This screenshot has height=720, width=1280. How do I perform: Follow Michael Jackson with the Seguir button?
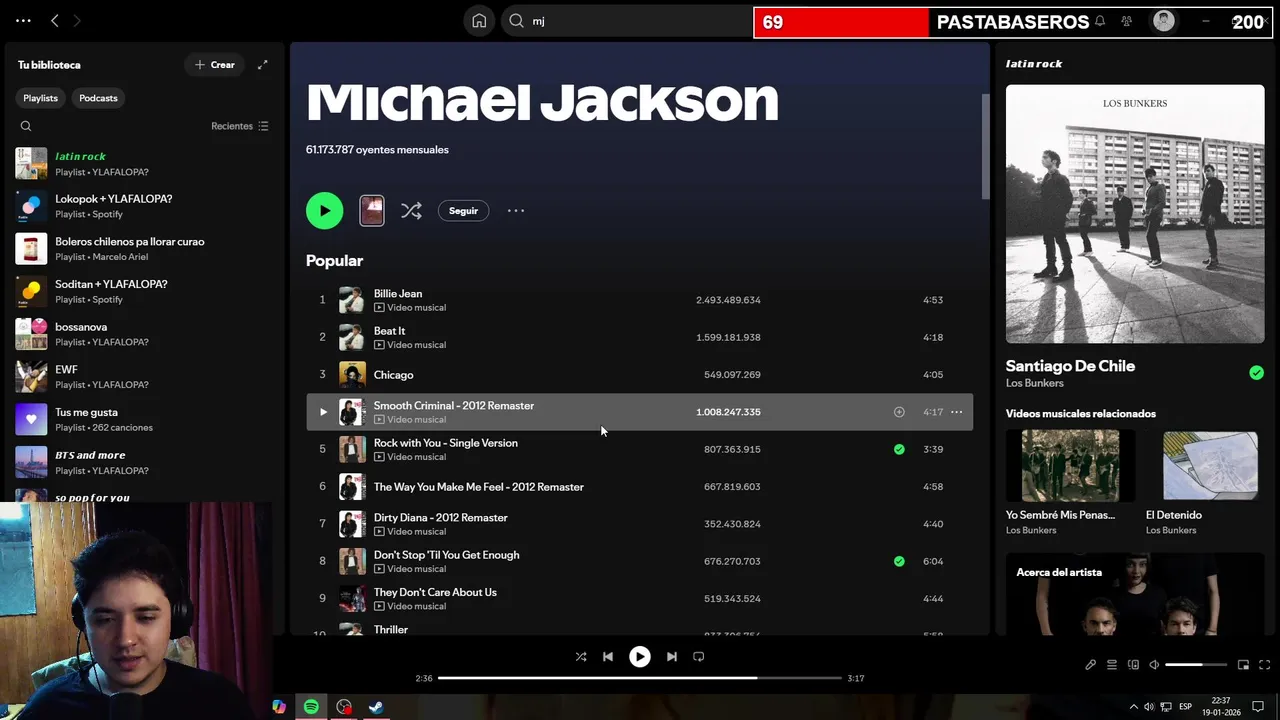pyautogui.click(x=463, y=211)
